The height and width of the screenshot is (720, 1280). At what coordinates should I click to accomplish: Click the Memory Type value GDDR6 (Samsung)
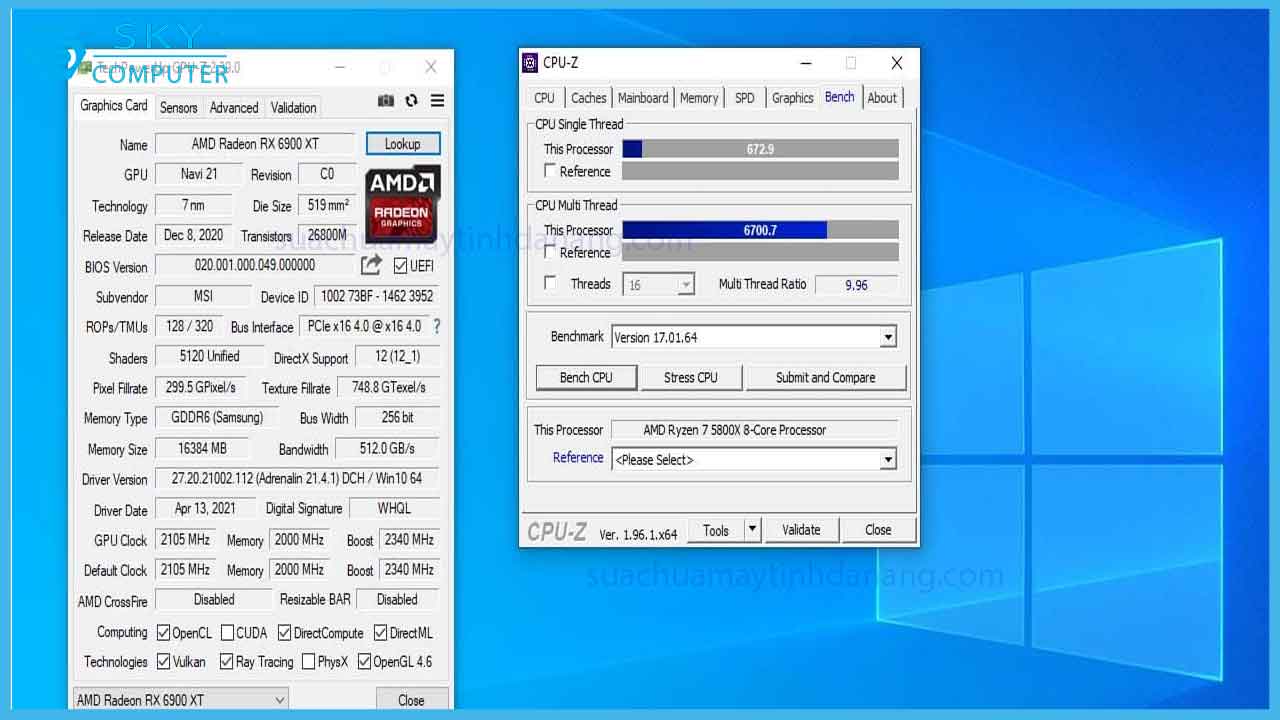pos(217,417)
